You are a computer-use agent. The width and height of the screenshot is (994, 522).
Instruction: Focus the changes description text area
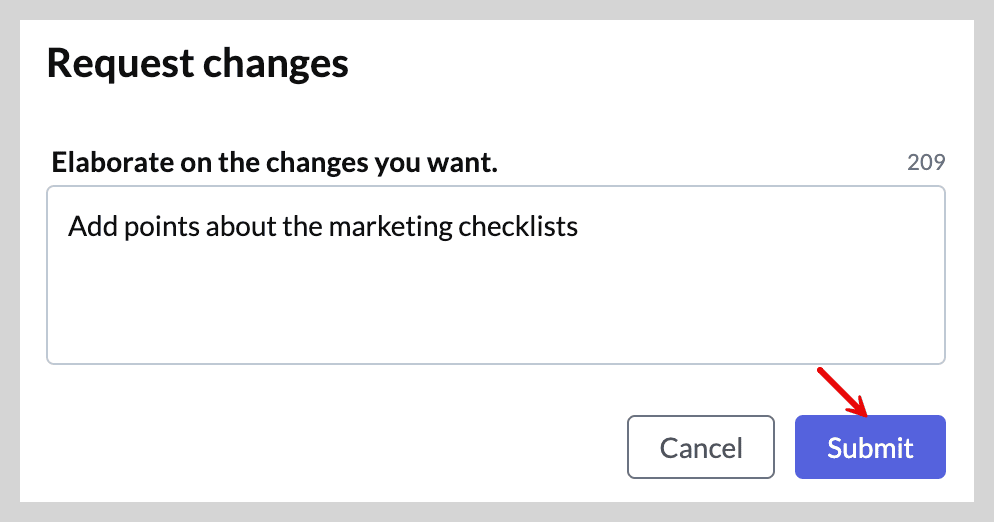coord(496,275)
